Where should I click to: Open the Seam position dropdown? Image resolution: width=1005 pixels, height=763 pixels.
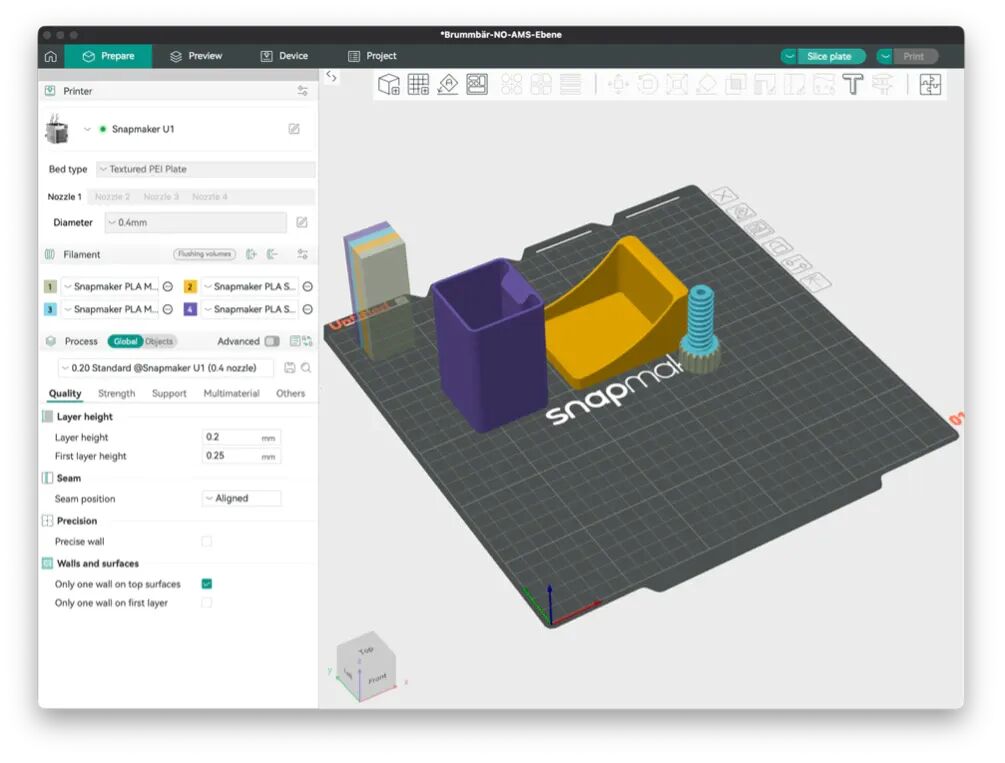241,498
